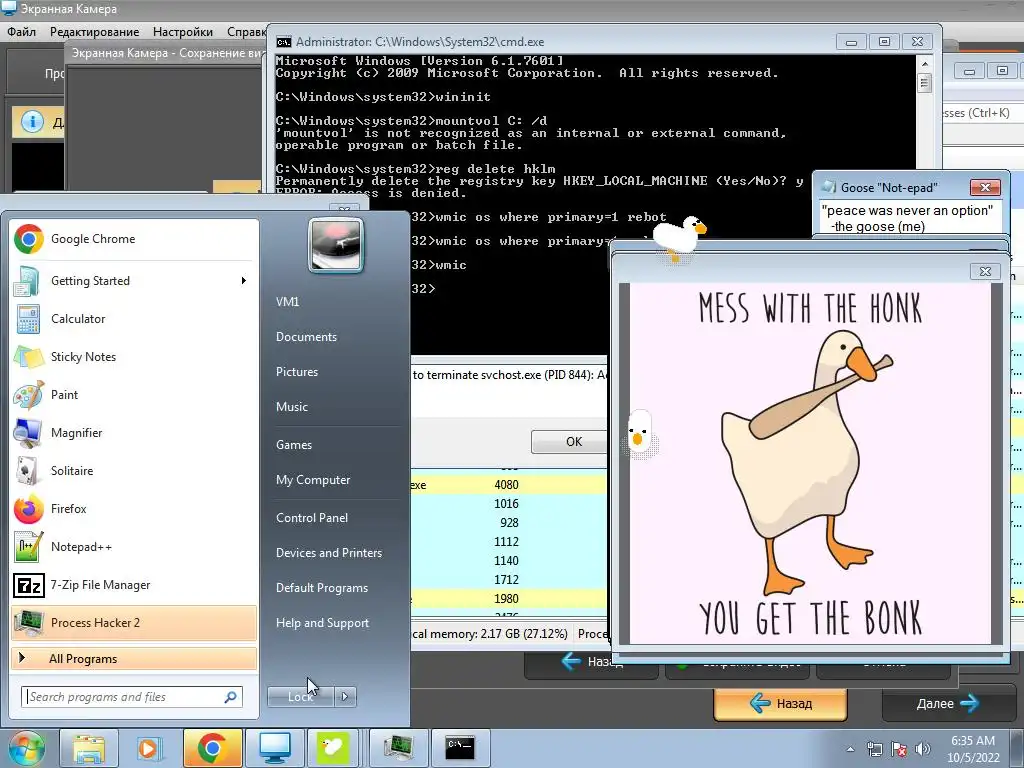1024x768 pixels.
Task: Open Control Panel
Action: pos(312,518)
